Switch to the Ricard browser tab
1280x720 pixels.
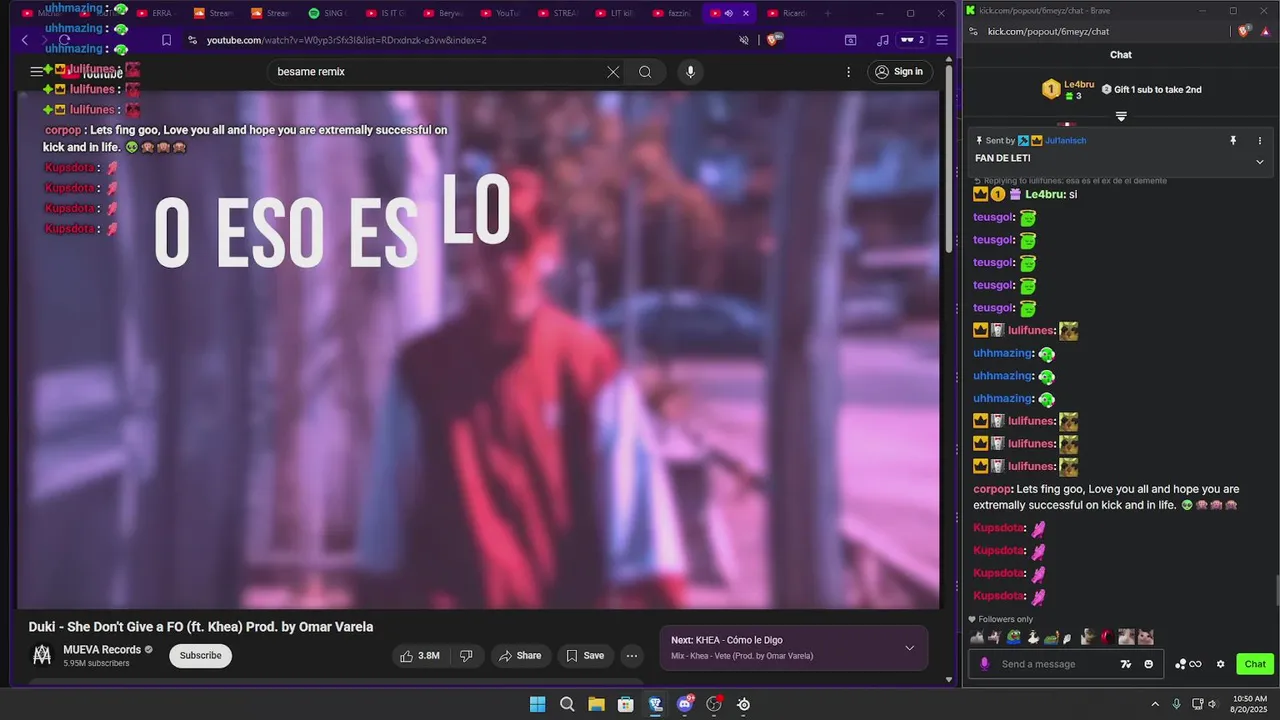(x=788, y=13)
